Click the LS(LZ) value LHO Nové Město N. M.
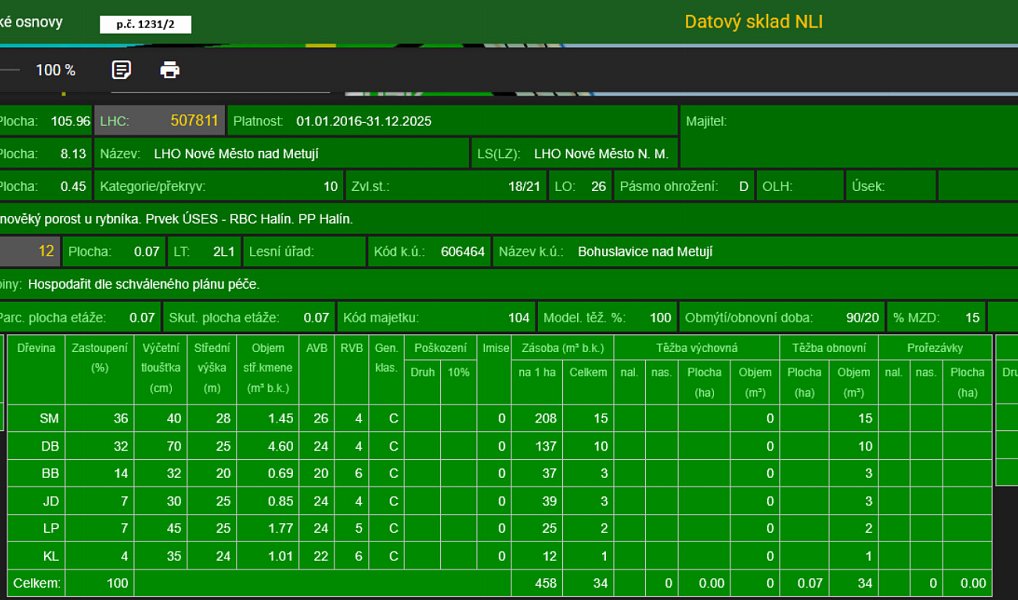The image size is (1018, 600). click(601, 154)
